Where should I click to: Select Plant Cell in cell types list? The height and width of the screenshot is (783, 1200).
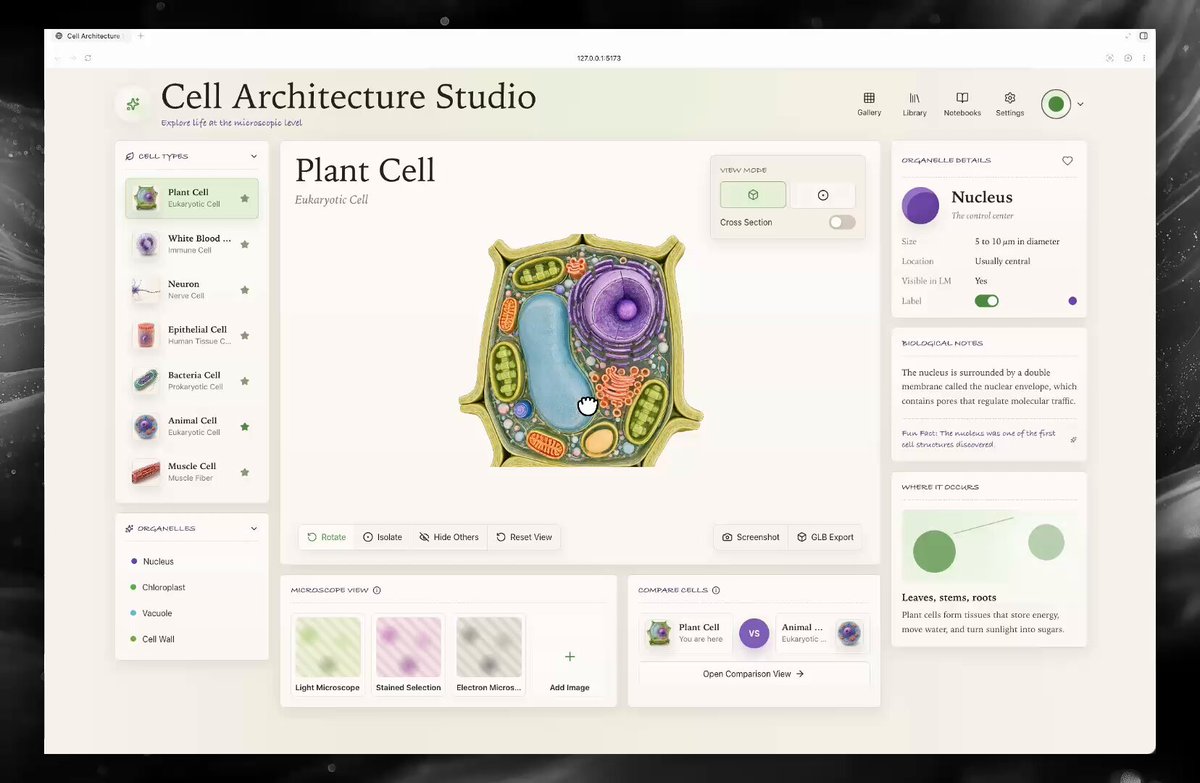click(x=191, y=198)
